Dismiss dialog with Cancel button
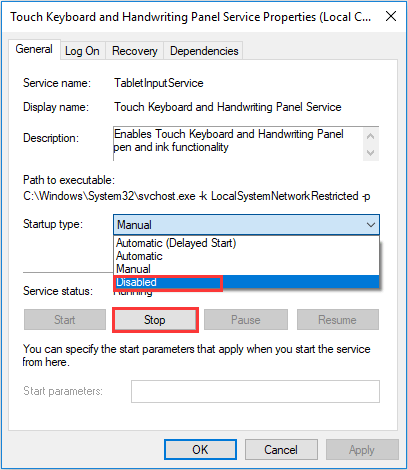This screenshot has width=408, height=470. (x=281, y=450)
